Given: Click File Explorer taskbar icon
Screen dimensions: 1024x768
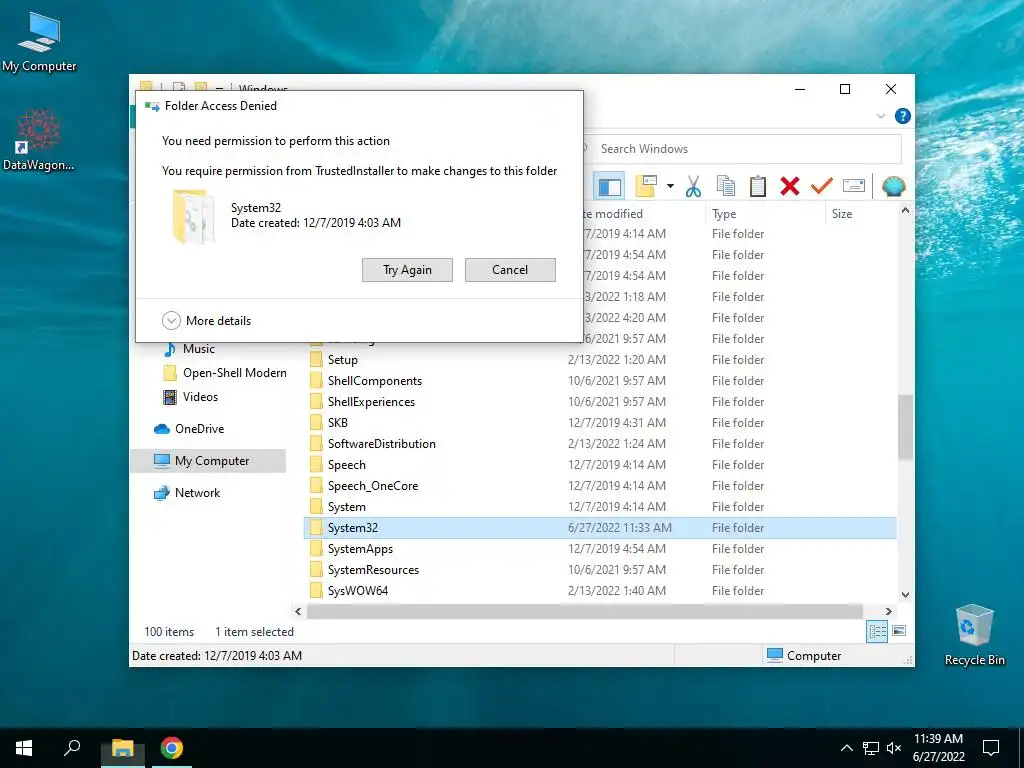Looking at the screenshot, I should [122, 748].
